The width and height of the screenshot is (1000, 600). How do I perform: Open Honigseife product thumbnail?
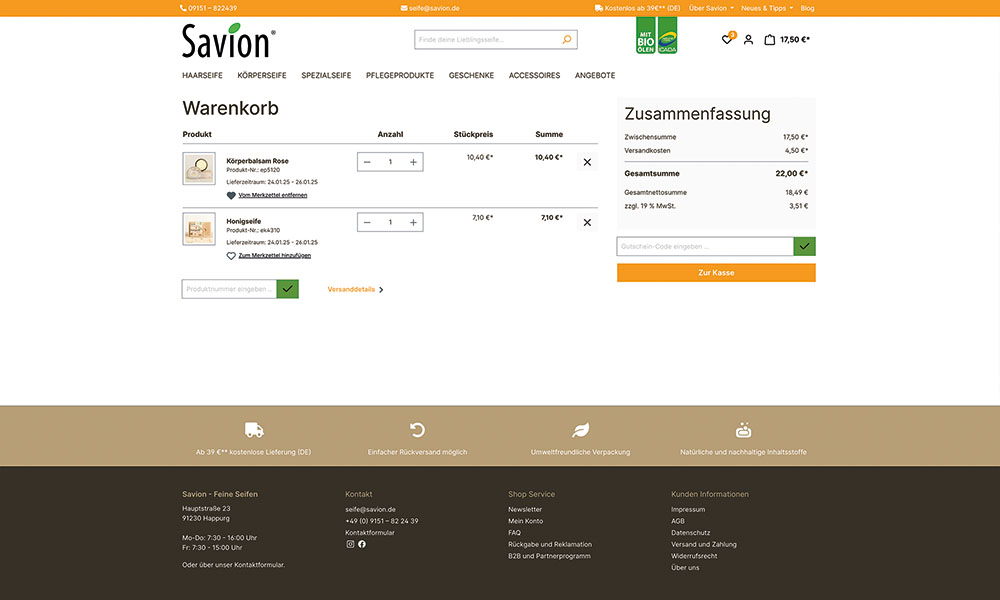pyautogui.click(x=199, y=229)
